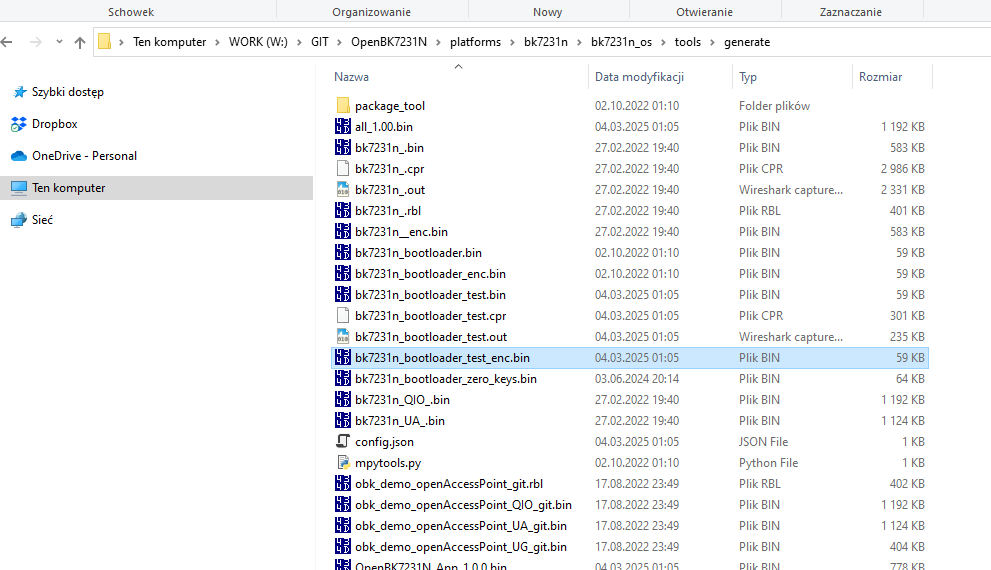Click the bk7231n_.cpr blank file icon
Screen dimensions: 991x570
(343, 169)
